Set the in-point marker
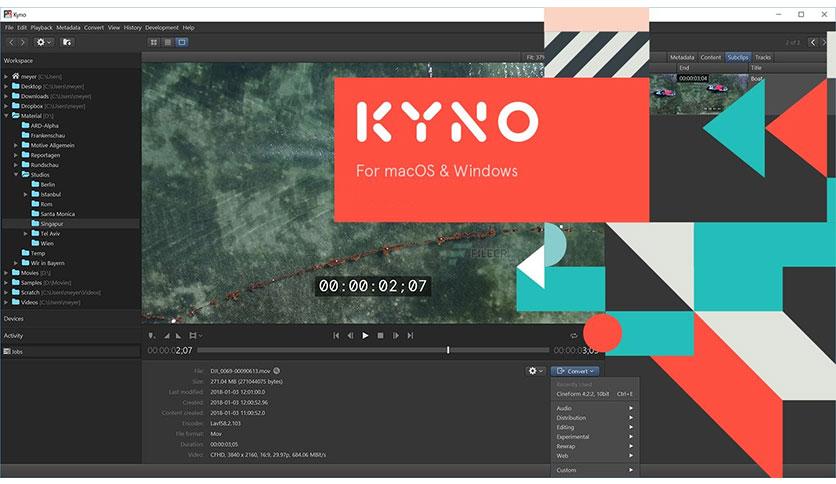Screen dimensions: 836x484 coord(166,336)
